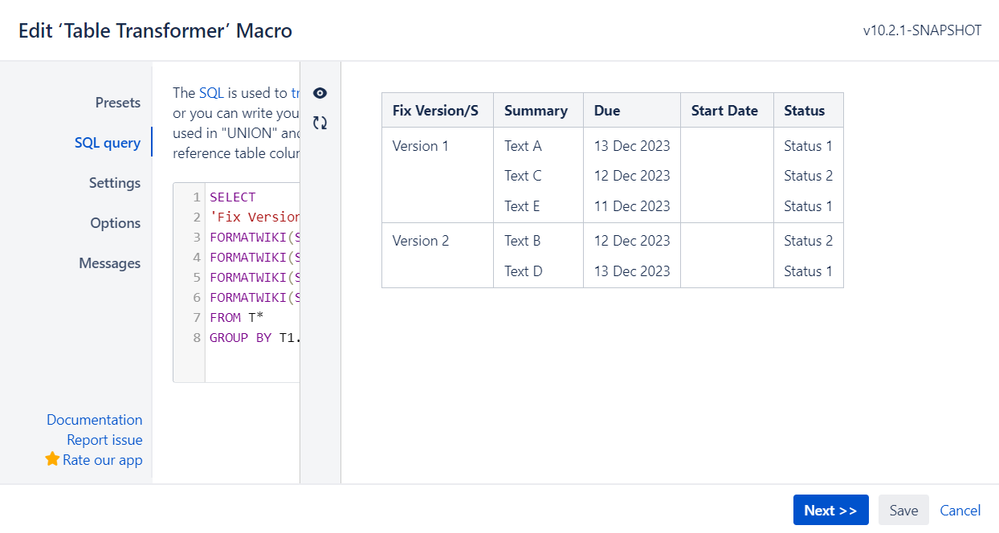Switch to the SQL query tab
Viewport: 999px width, 533px height.
coord(107,143)
